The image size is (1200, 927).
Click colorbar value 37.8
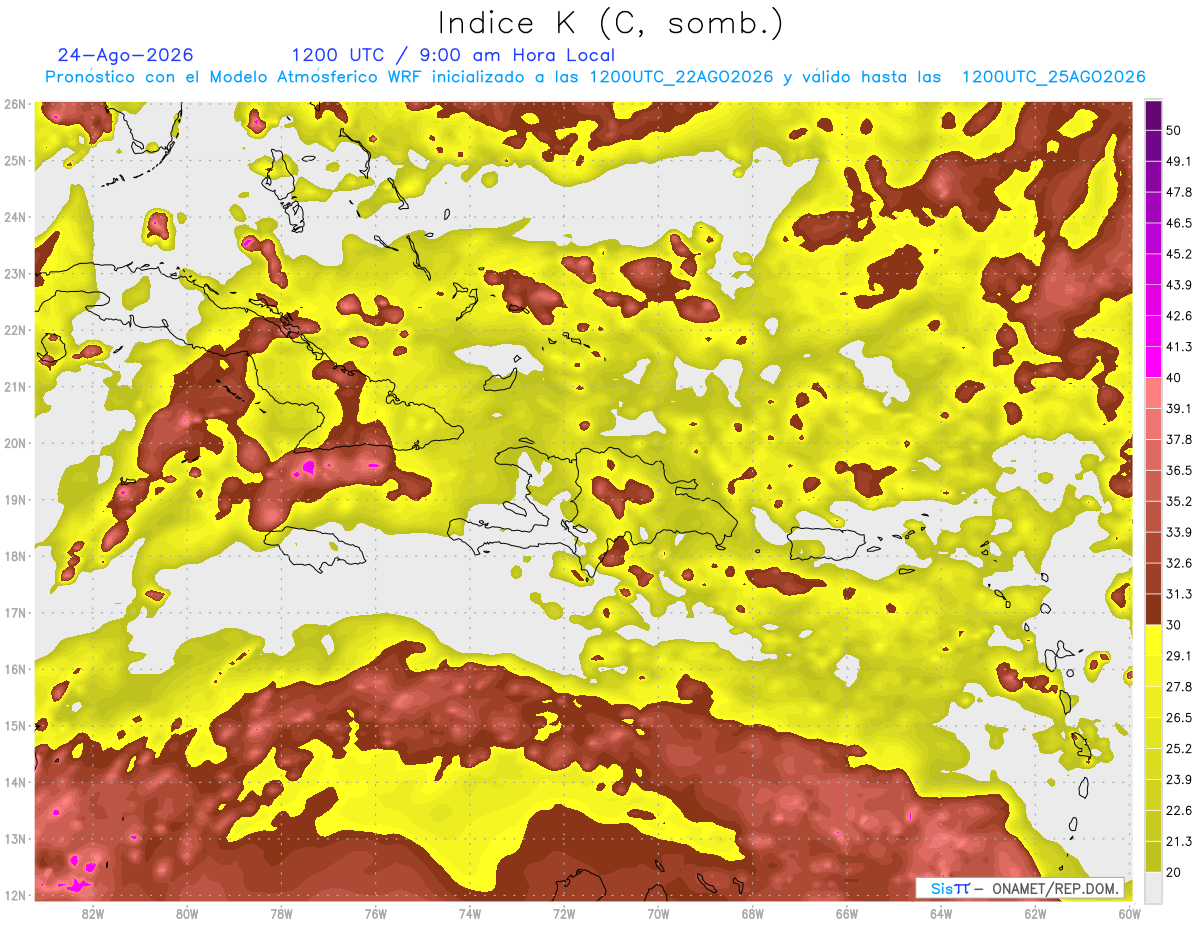(x=1179, y=439)
